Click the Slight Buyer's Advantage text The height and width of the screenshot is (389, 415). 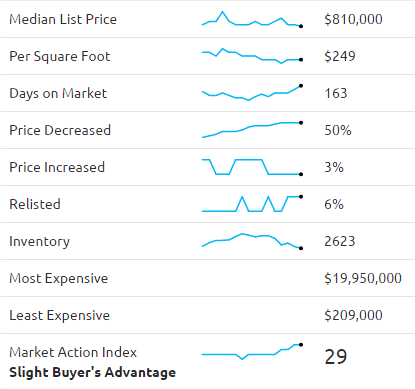tap(92, 373)
